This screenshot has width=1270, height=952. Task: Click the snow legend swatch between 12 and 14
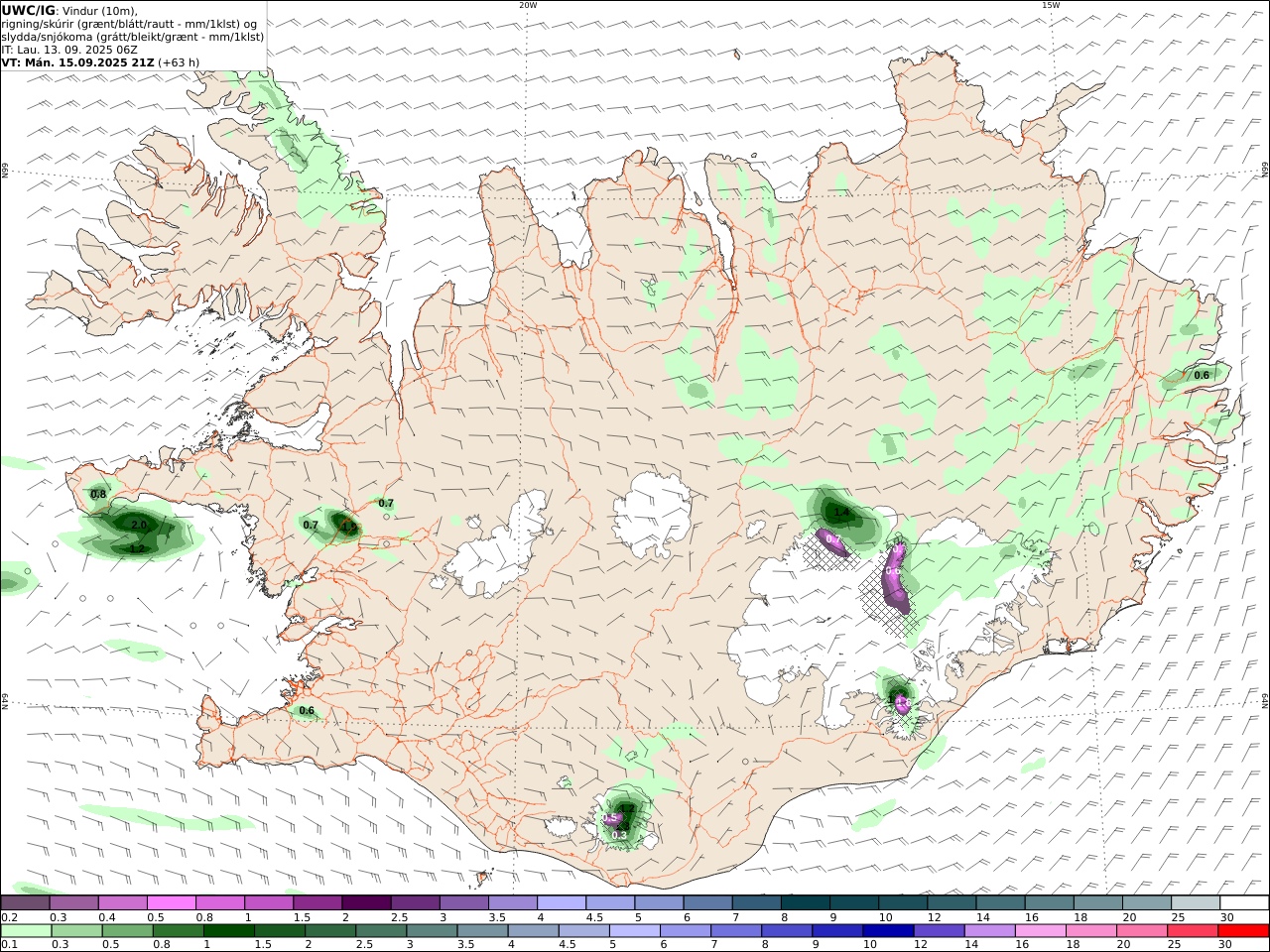[952, 903]
